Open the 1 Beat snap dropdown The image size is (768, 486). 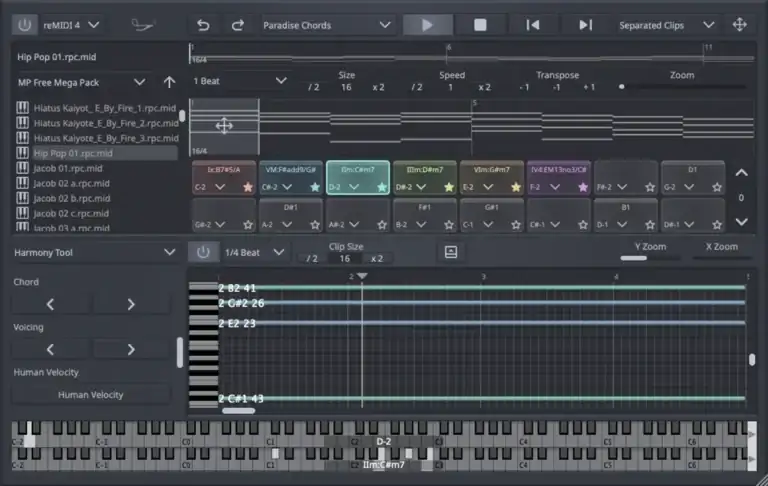[240, 81]
